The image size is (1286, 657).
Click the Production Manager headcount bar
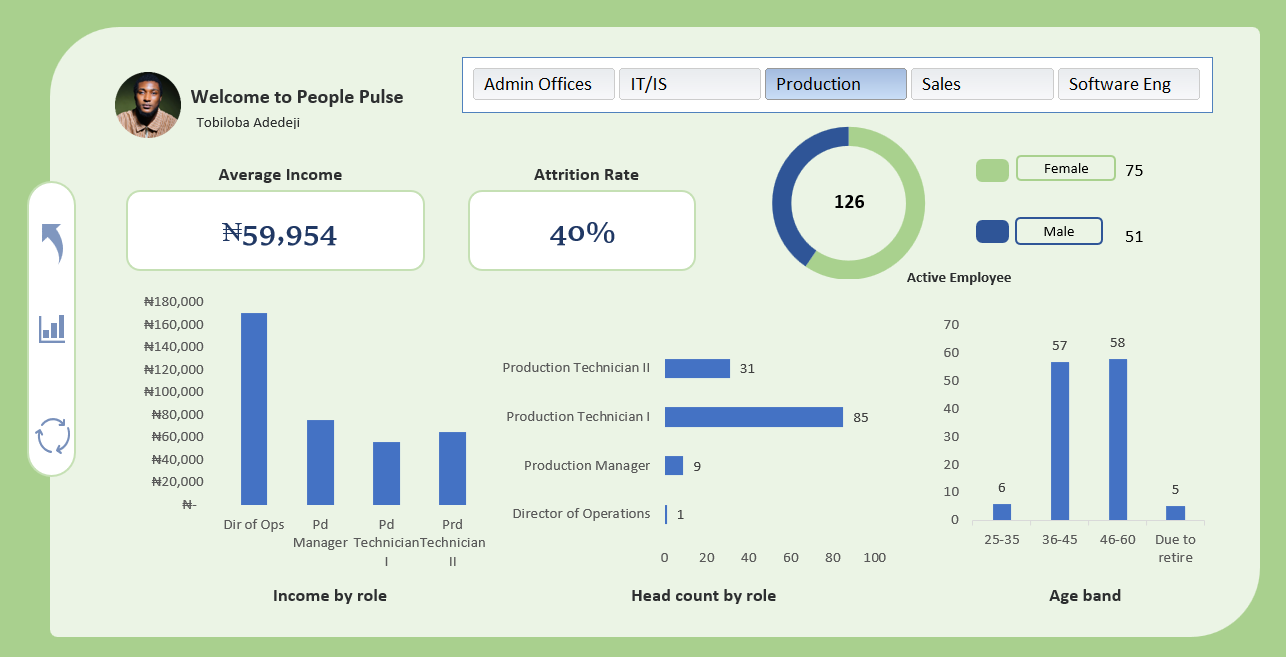click(674, 466)
